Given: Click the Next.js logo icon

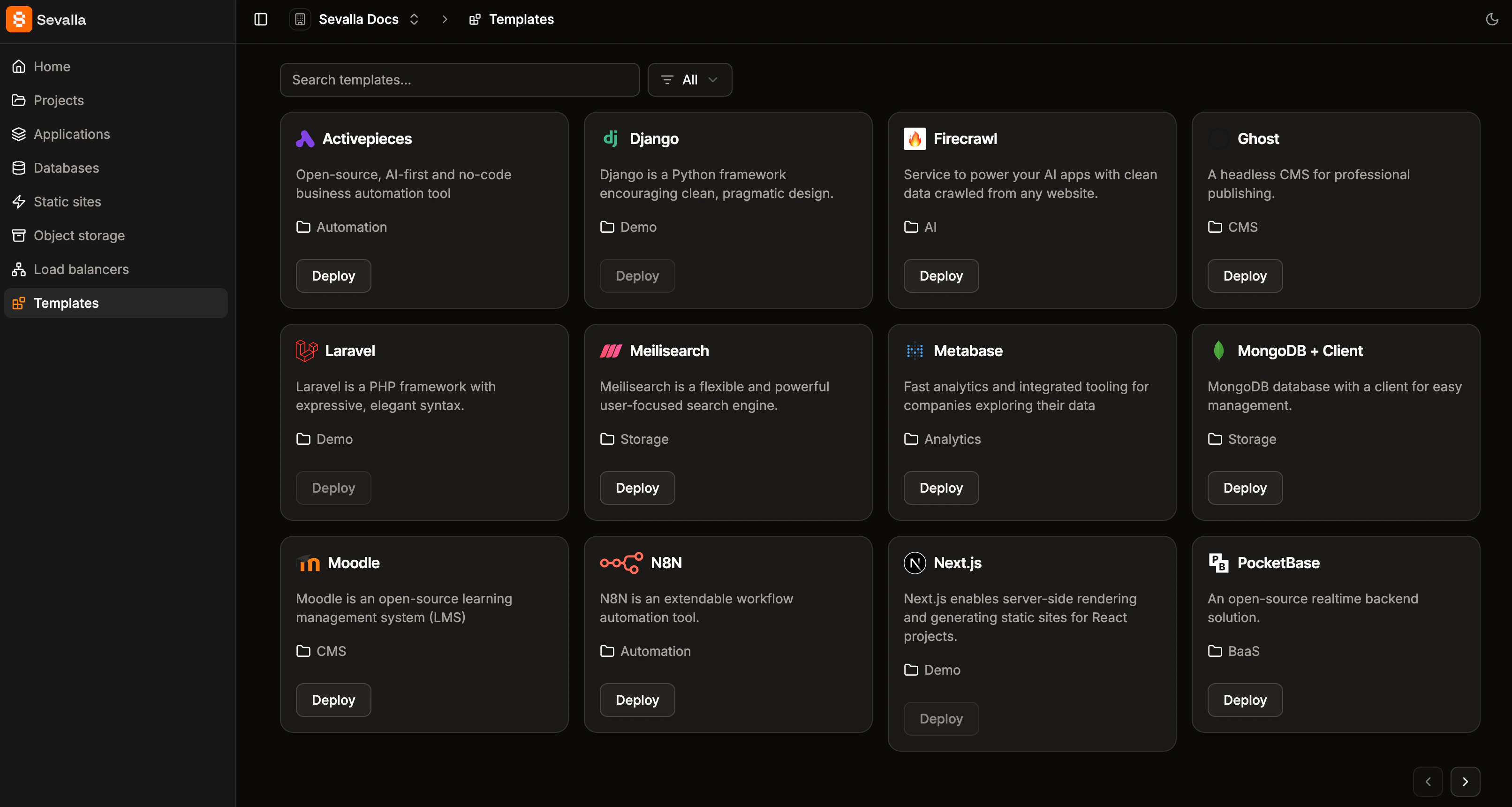Looking at the screenshot, I should 915,563.
